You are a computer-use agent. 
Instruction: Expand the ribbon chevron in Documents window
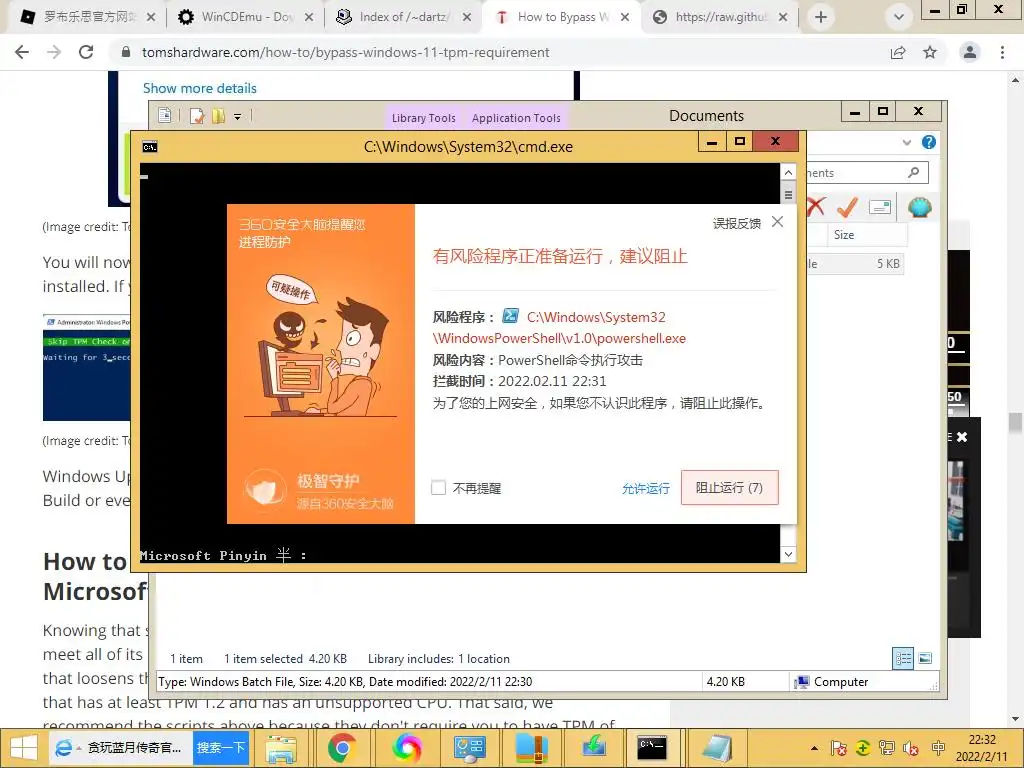[906, 142]
